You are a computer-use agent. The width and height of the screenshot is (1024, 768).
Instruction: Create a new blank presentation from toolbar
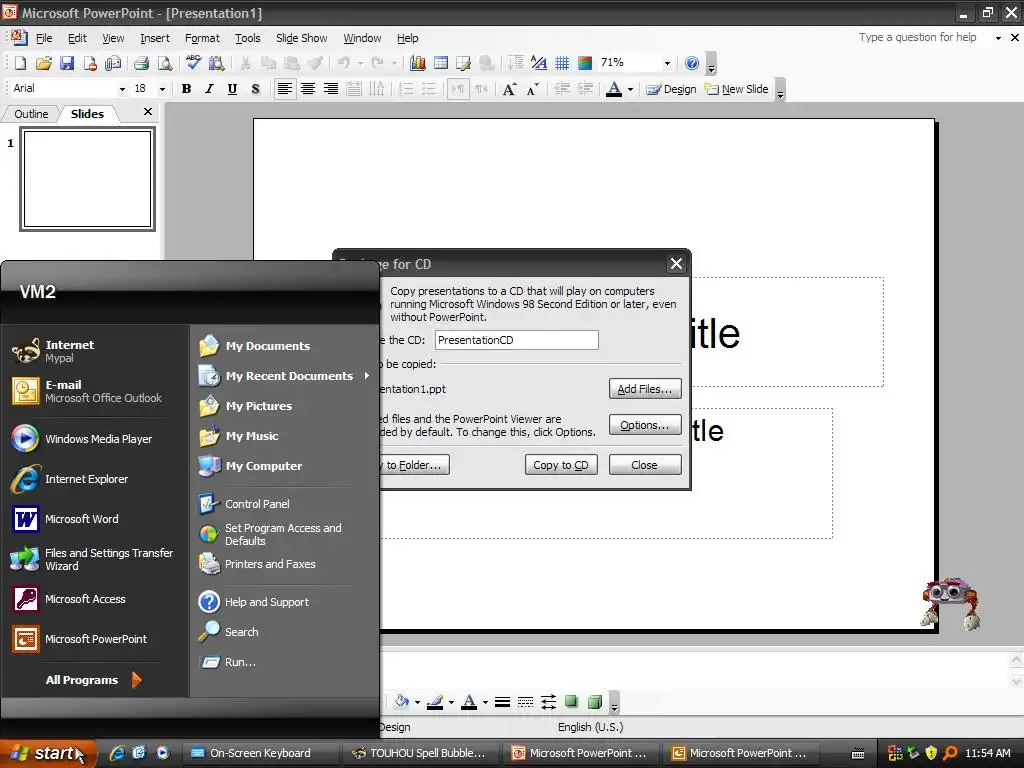point(20,63)
